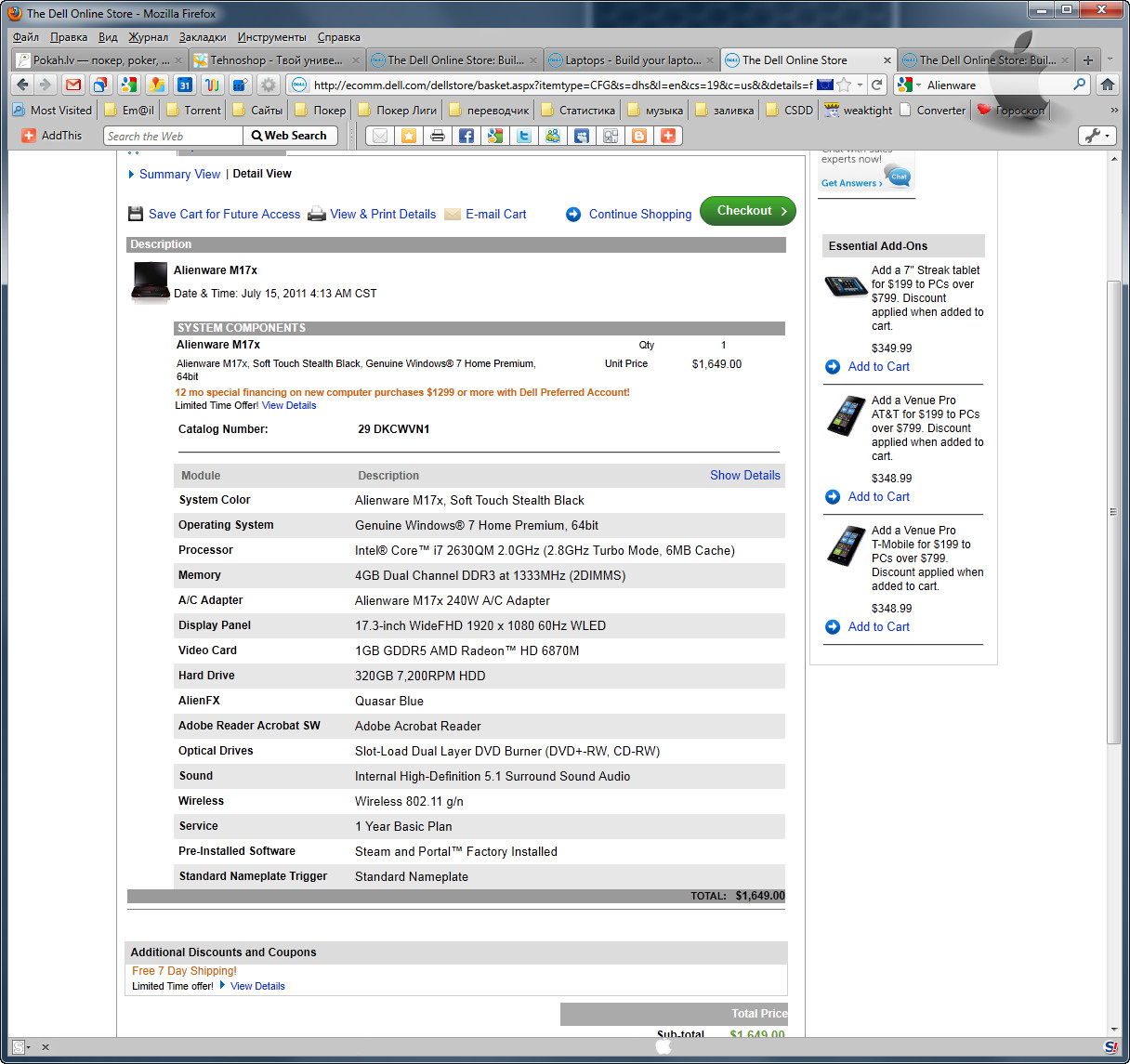
Task: Switch to the Laptops - Build your laptop tab
Action: [x=631, y=60]
